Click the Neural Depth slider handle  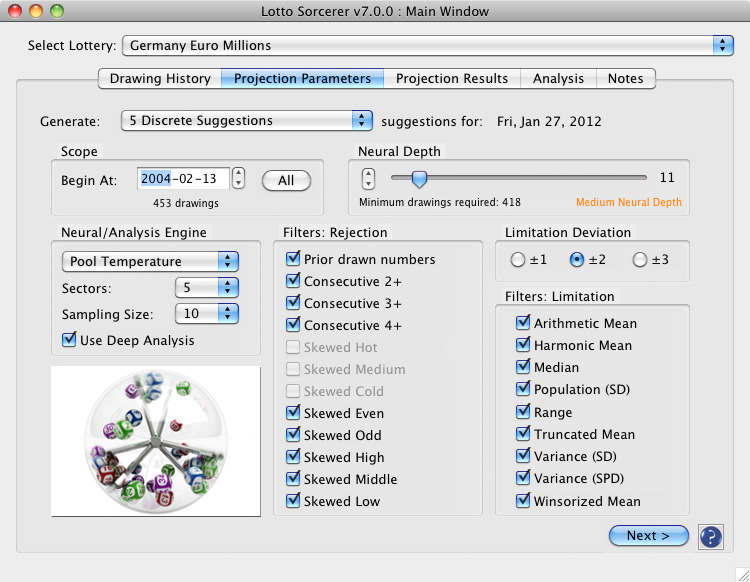419,179
